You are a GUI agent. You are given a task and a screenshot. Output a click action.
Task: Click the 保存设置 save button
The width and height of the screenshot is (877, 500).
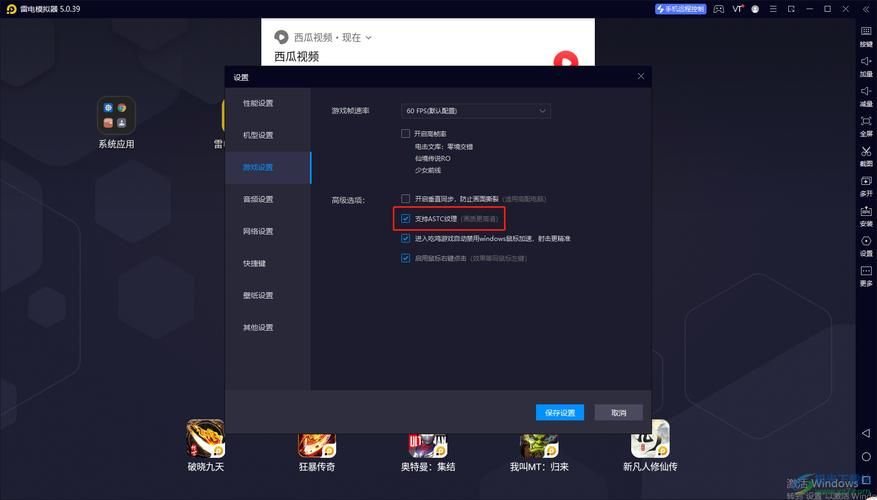pos(560,413)
